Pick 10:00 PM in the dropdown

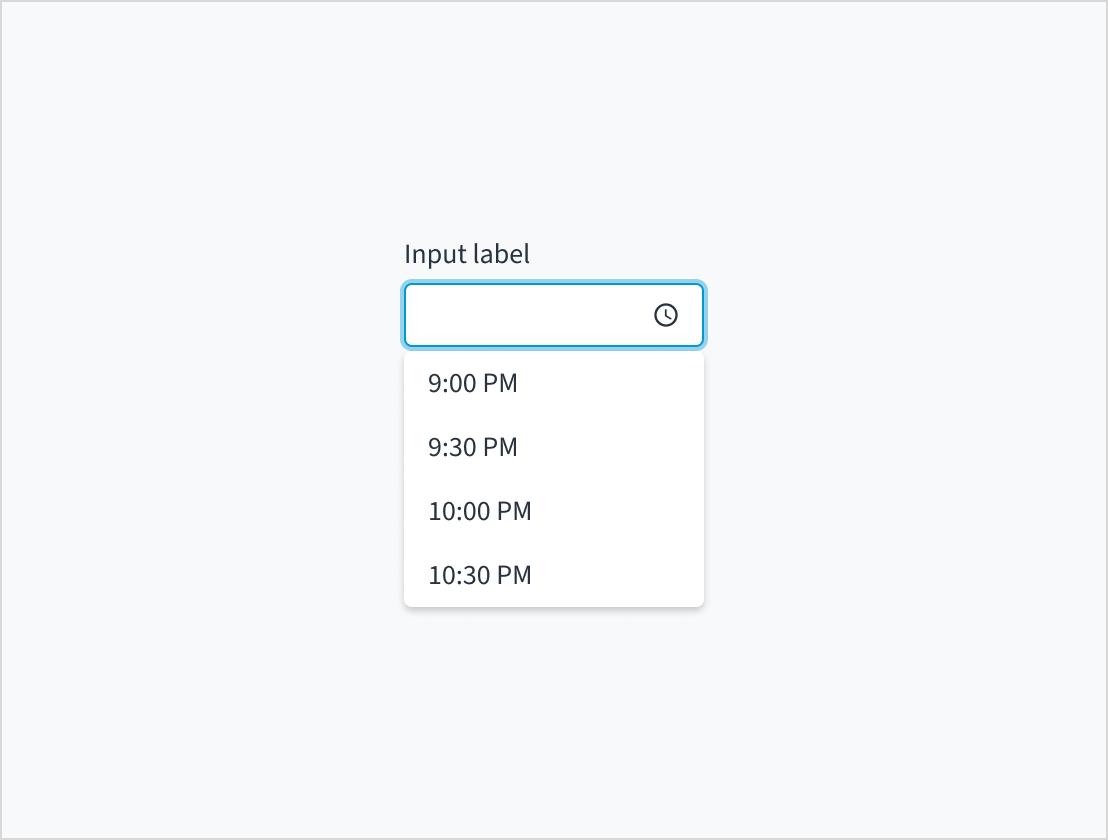pos(480,512)
